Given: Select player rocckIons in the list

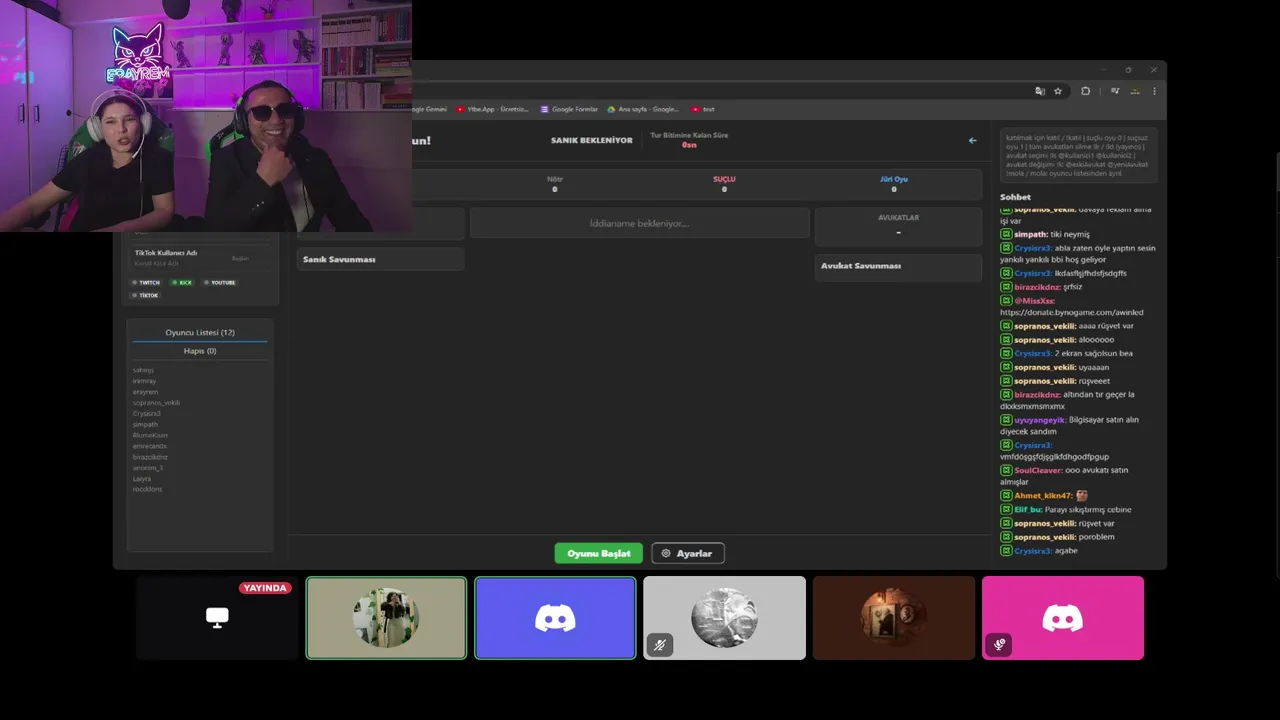Looking at the screenshot, I should click(x=147, y=489).
